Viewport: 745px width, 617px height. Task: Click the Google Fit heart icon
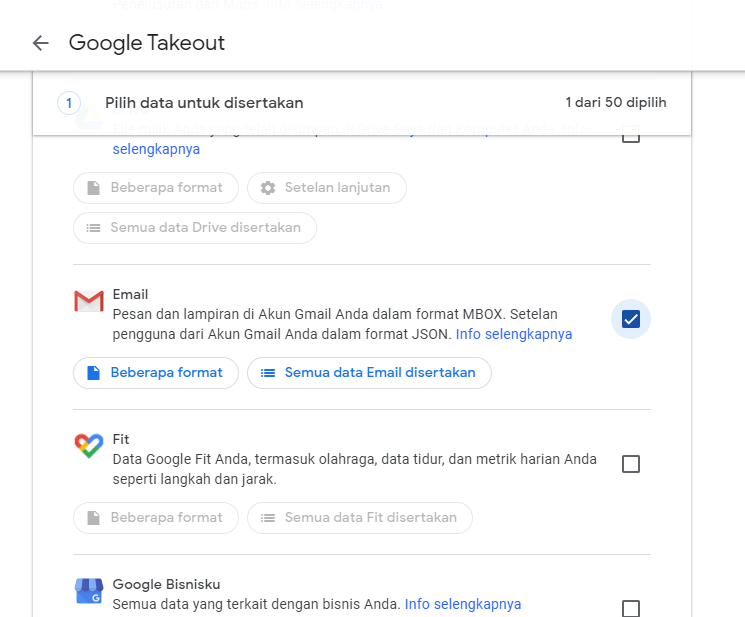pyautogui.click(x=89, y=446)
